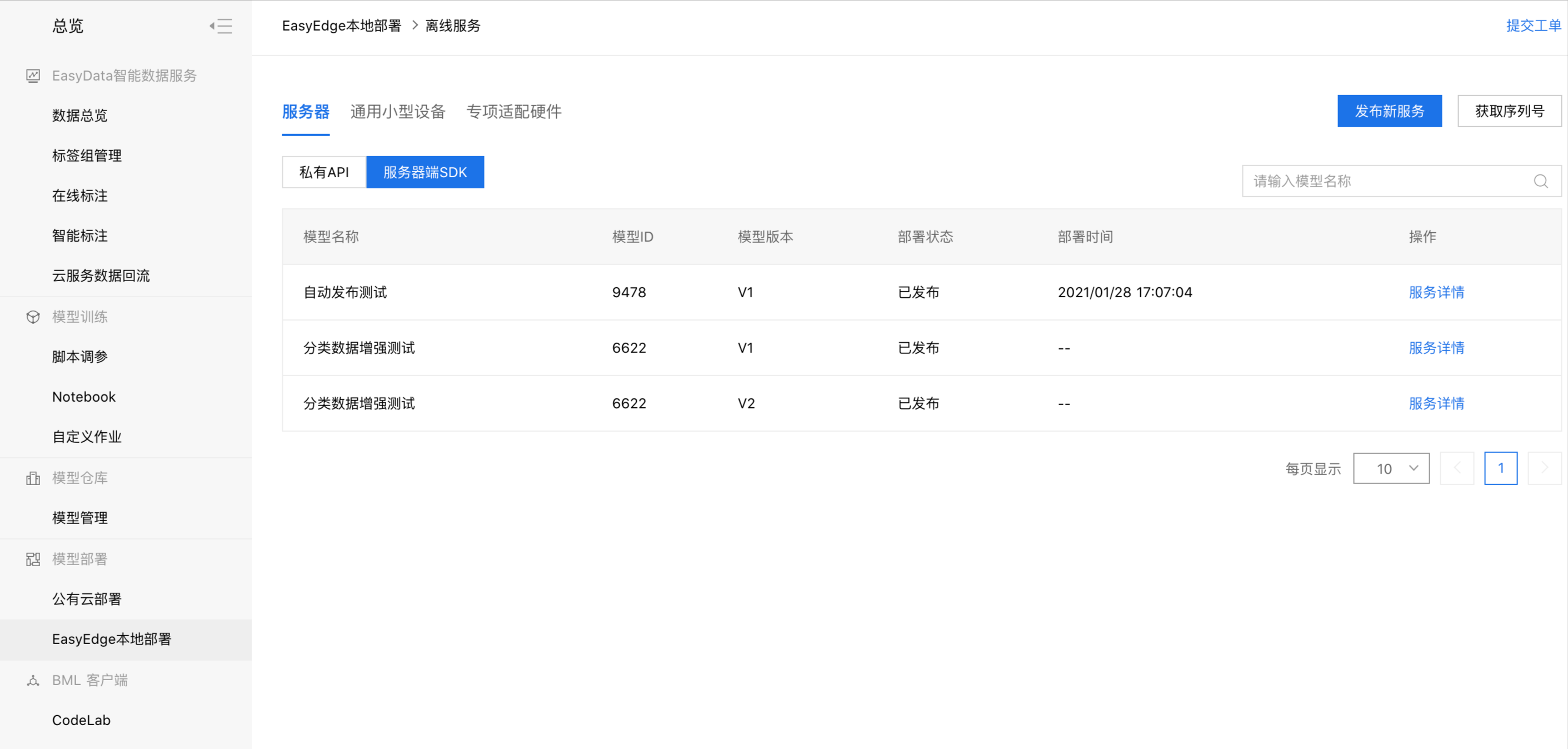Open 标签组管理 in the sidebar
The height and width of the screenshot is (749, 1568).
point(87,155)
